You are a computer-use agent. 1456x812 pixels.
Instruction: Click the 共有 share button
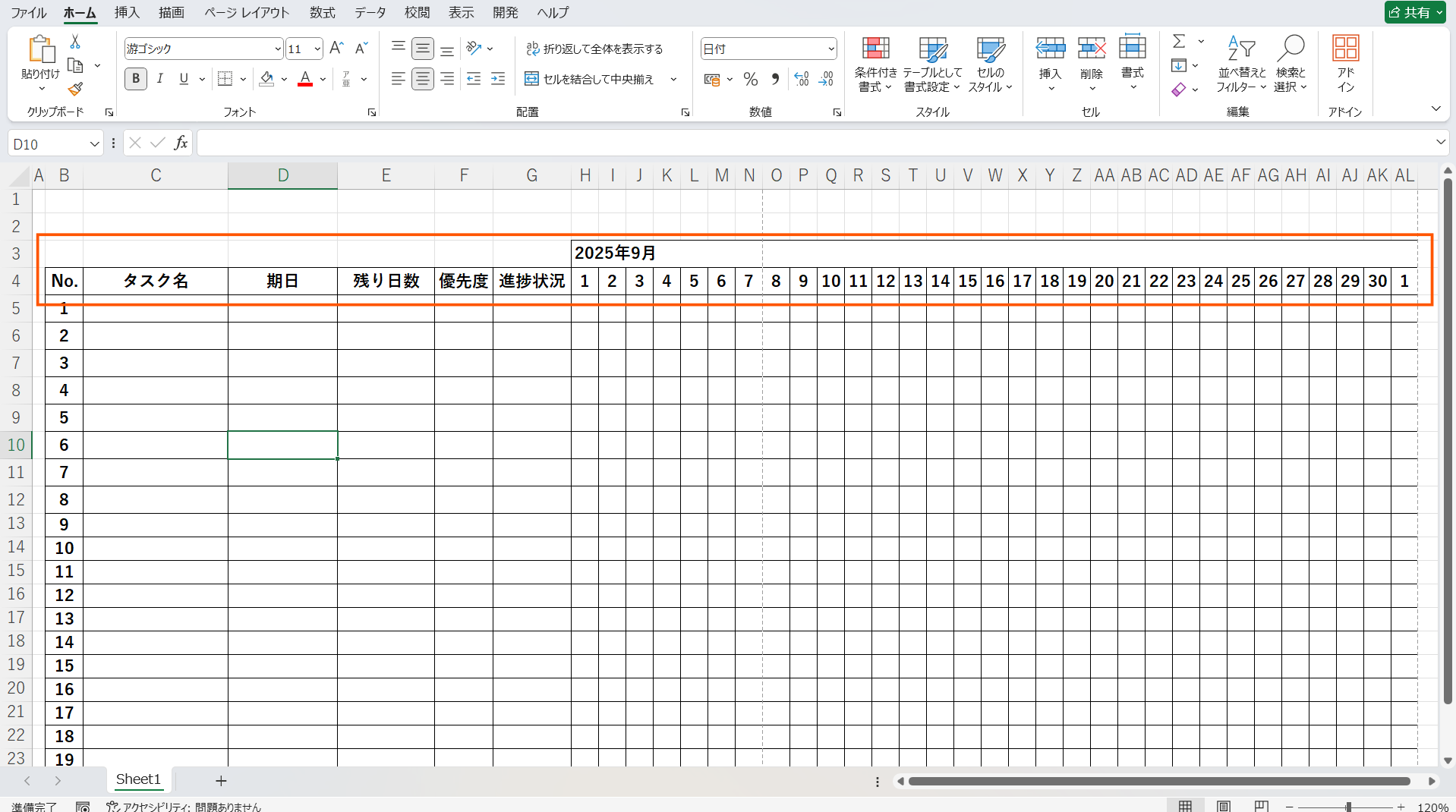coord(1413,12)
